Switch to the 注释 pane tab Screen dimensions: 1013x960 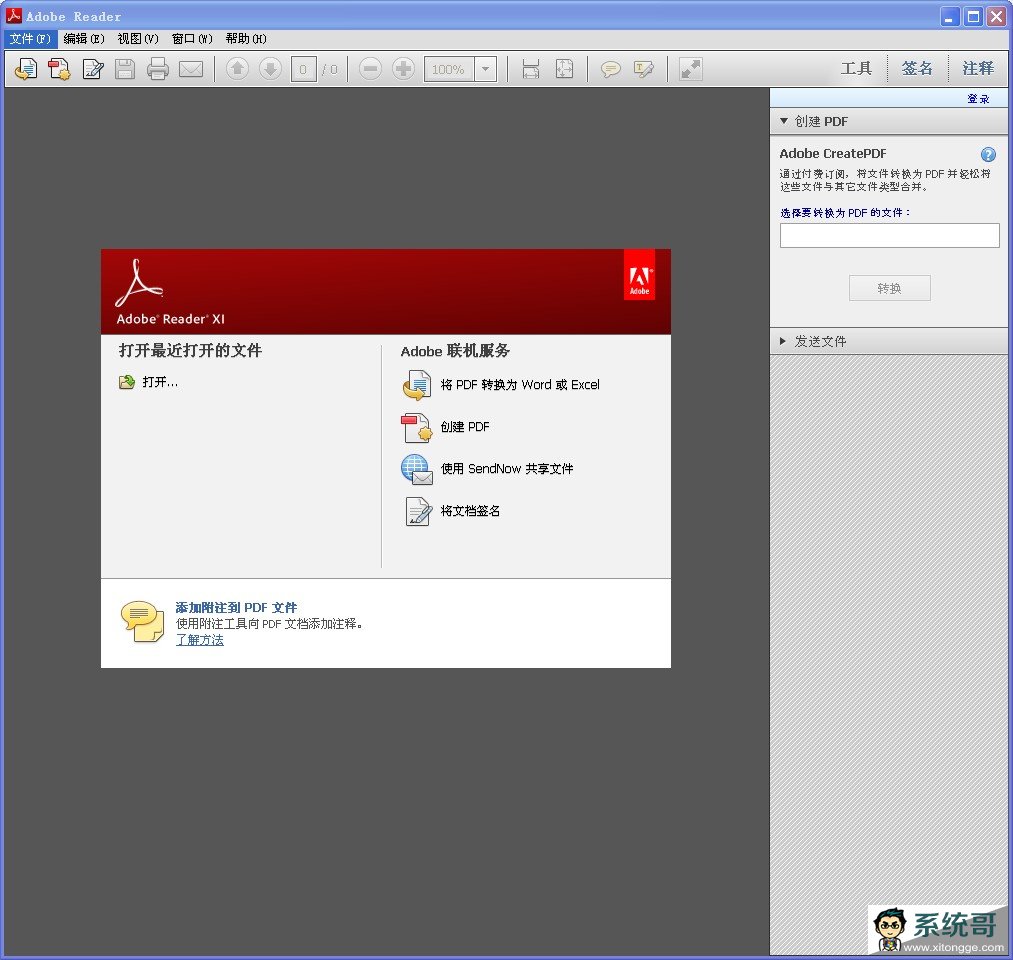pos(977,68)
